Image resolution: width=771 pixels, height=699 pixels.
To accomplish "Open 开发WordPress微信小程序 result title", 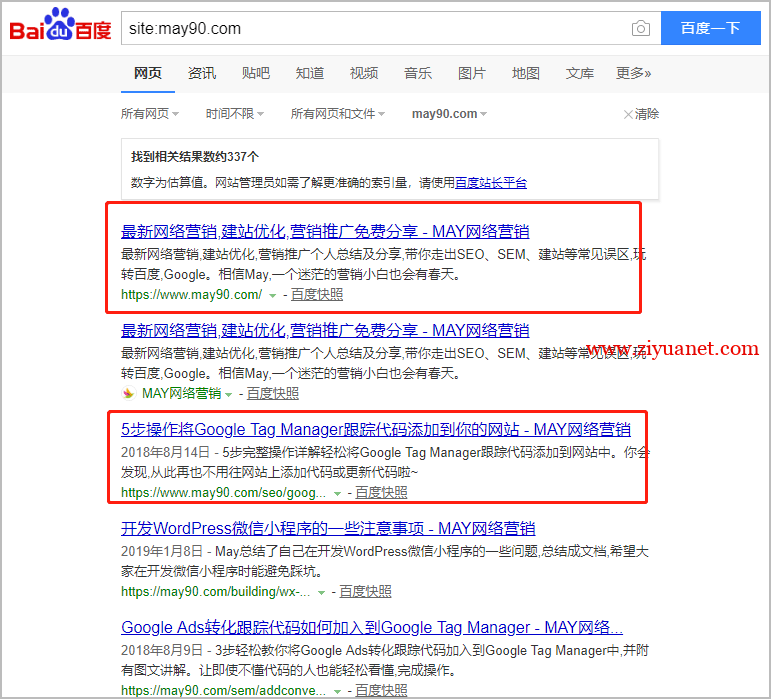I will coord(328,528).
